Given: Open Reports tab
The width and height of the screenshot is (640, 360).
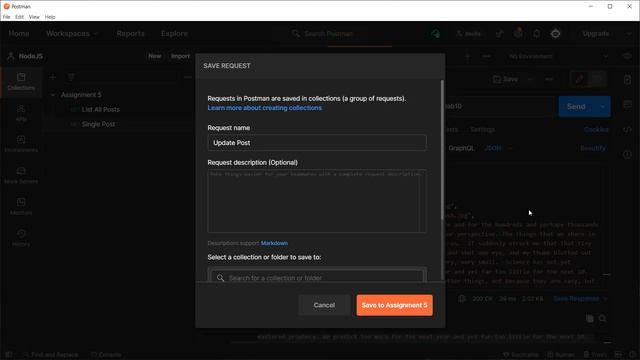Looking at the screenshot, I should point(130,33).
